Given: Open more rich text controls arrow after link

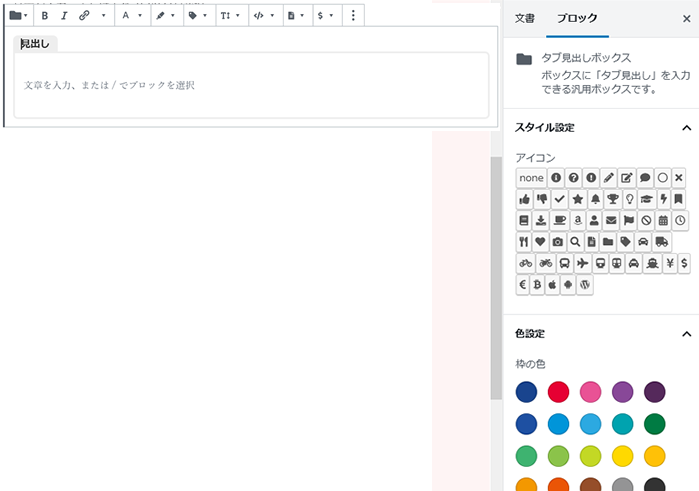Looking at the screenshot, I should [x=103, y=16].
